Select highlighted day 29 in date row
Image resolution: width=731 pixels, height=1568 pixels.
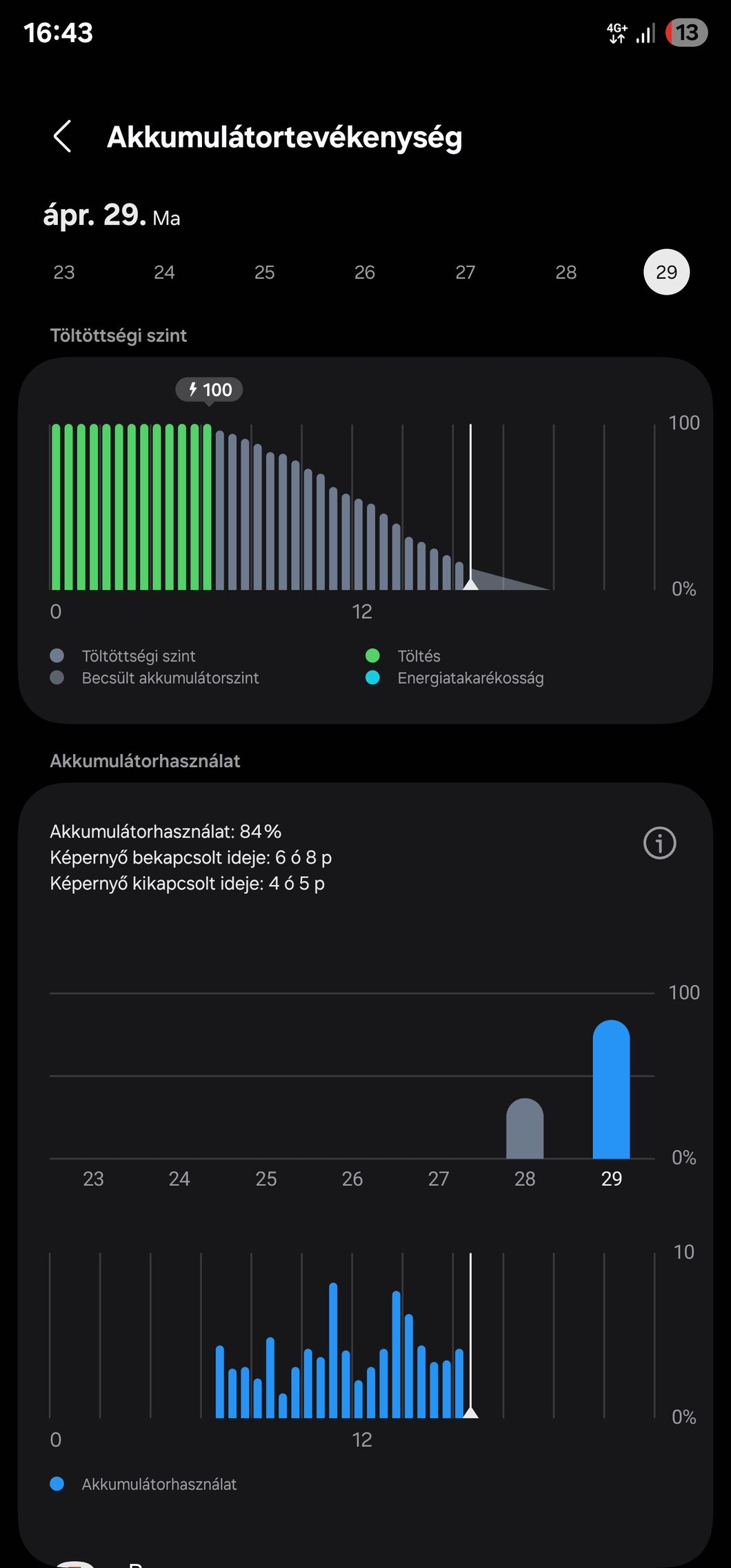pyautogui.click(x=666, y=272)
